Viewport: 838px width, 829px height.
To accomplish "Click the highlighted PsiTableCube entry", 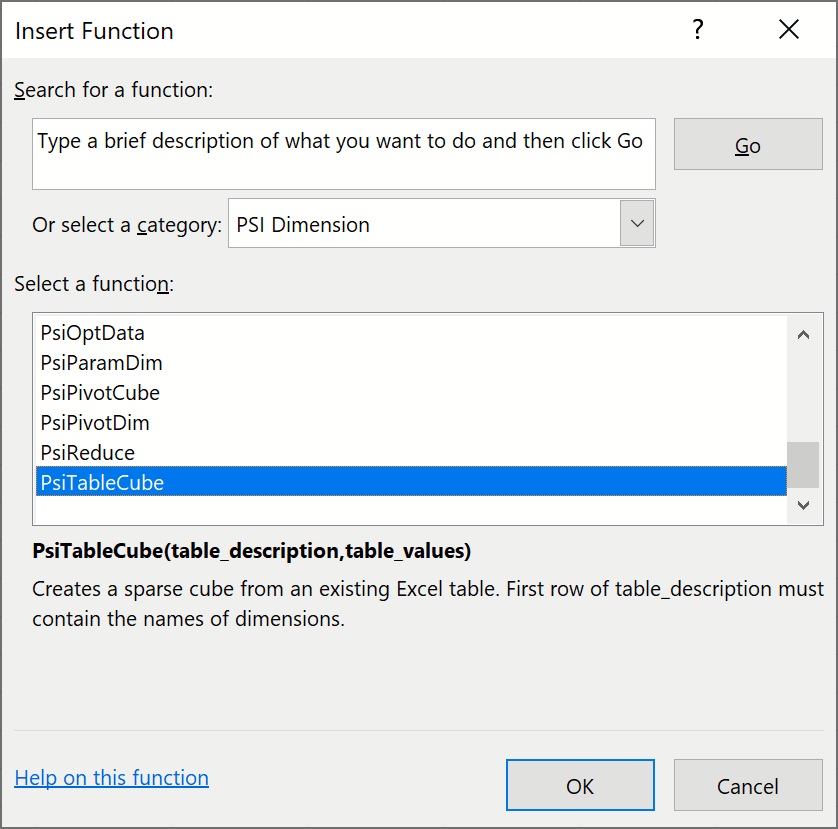I will point(102,483).
